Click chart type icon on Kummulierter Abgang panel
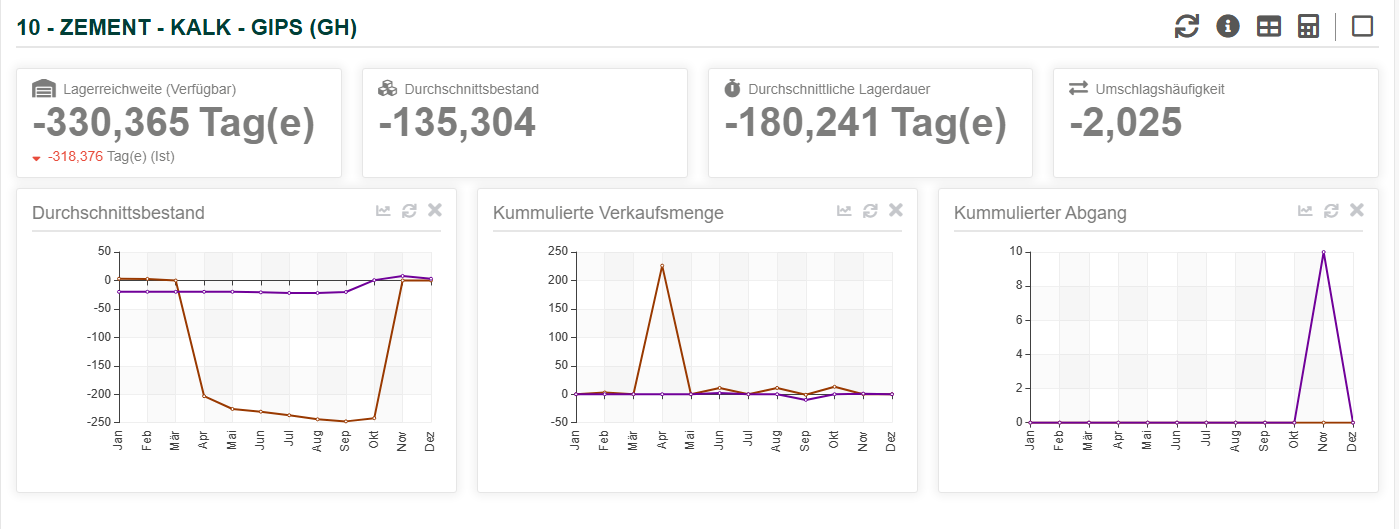Viewport: 1399px width, 529px height. (1305, 210)
